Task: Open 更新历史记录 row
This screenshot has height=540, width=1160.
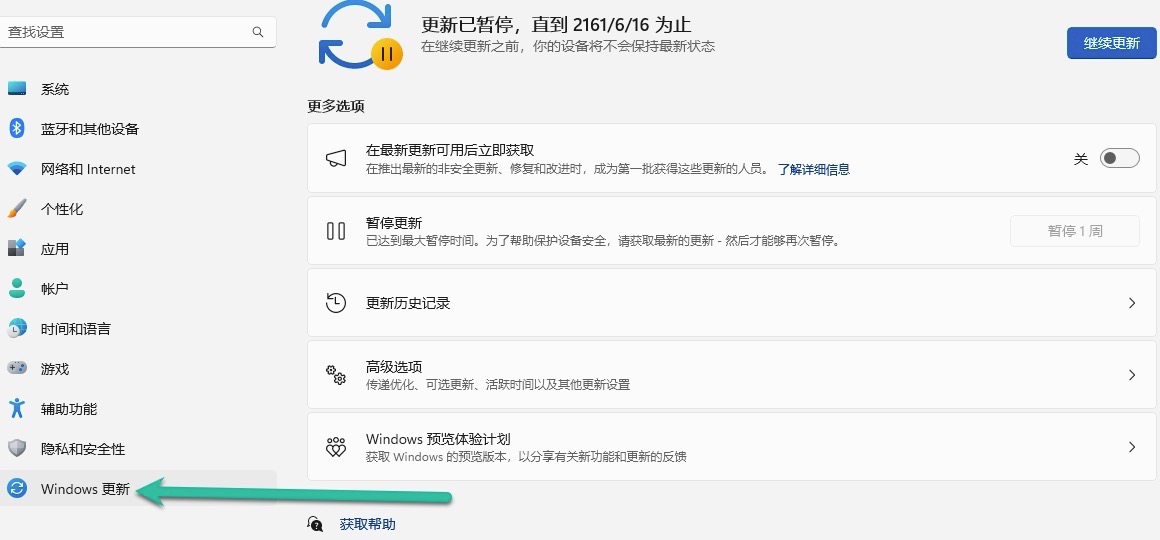Action: tap(732, 303)
